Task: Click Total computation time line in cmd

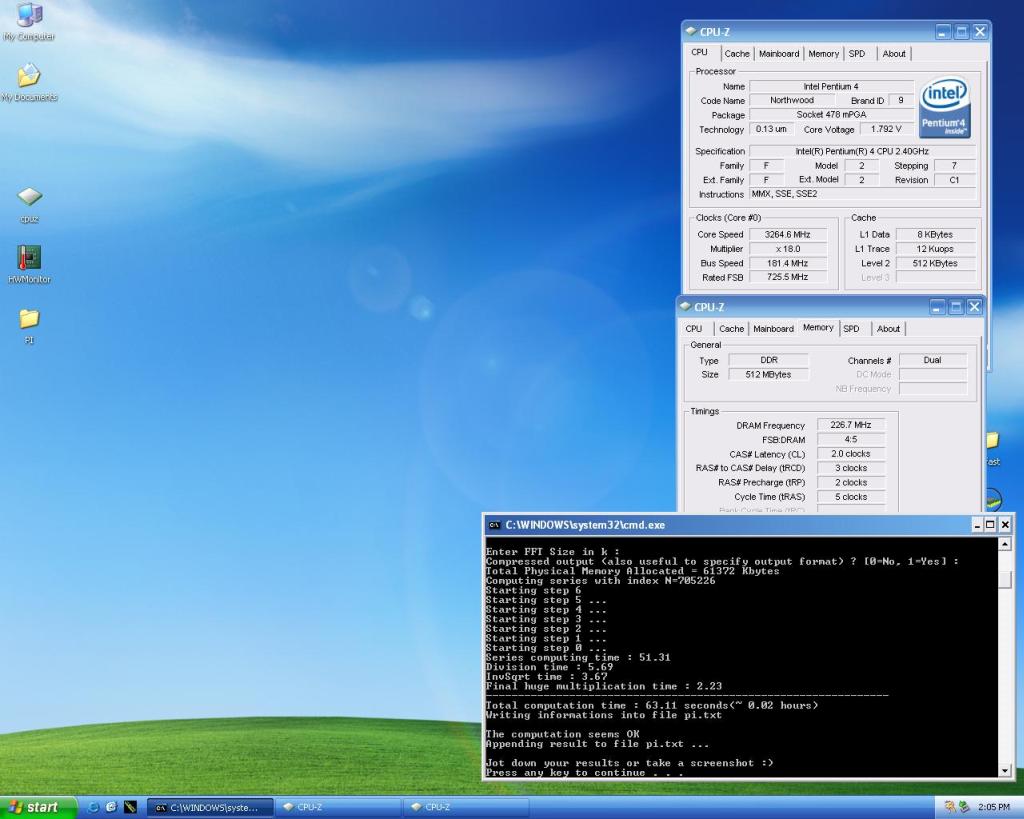Action: (x=652, y=705)
